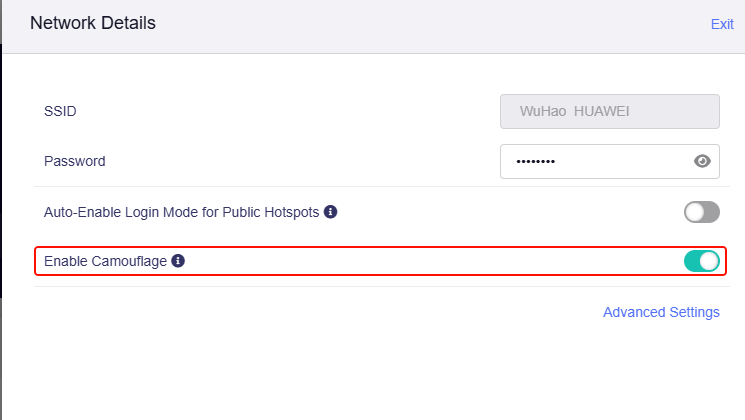Screen dimensions: 745x420
Task: Show password with the eye icon
Action: click(702, 161)
